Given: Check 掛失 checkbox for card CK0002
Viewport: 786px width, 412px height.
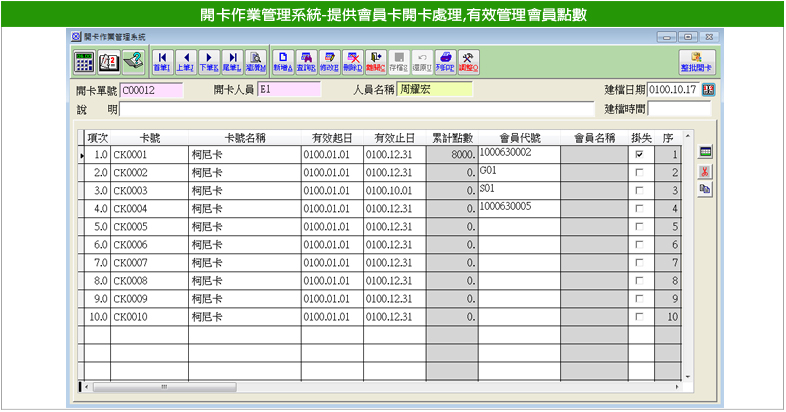Looking at the screenshot, I should tap(639, 174).
